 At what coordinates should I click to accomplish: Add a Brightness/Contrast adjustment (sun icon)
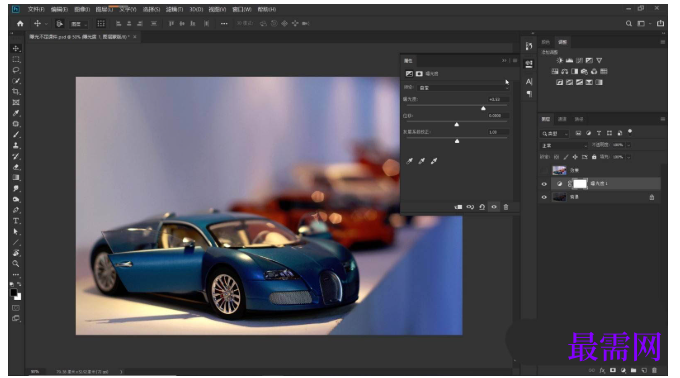pyautogui.click(x=559, y=61)
